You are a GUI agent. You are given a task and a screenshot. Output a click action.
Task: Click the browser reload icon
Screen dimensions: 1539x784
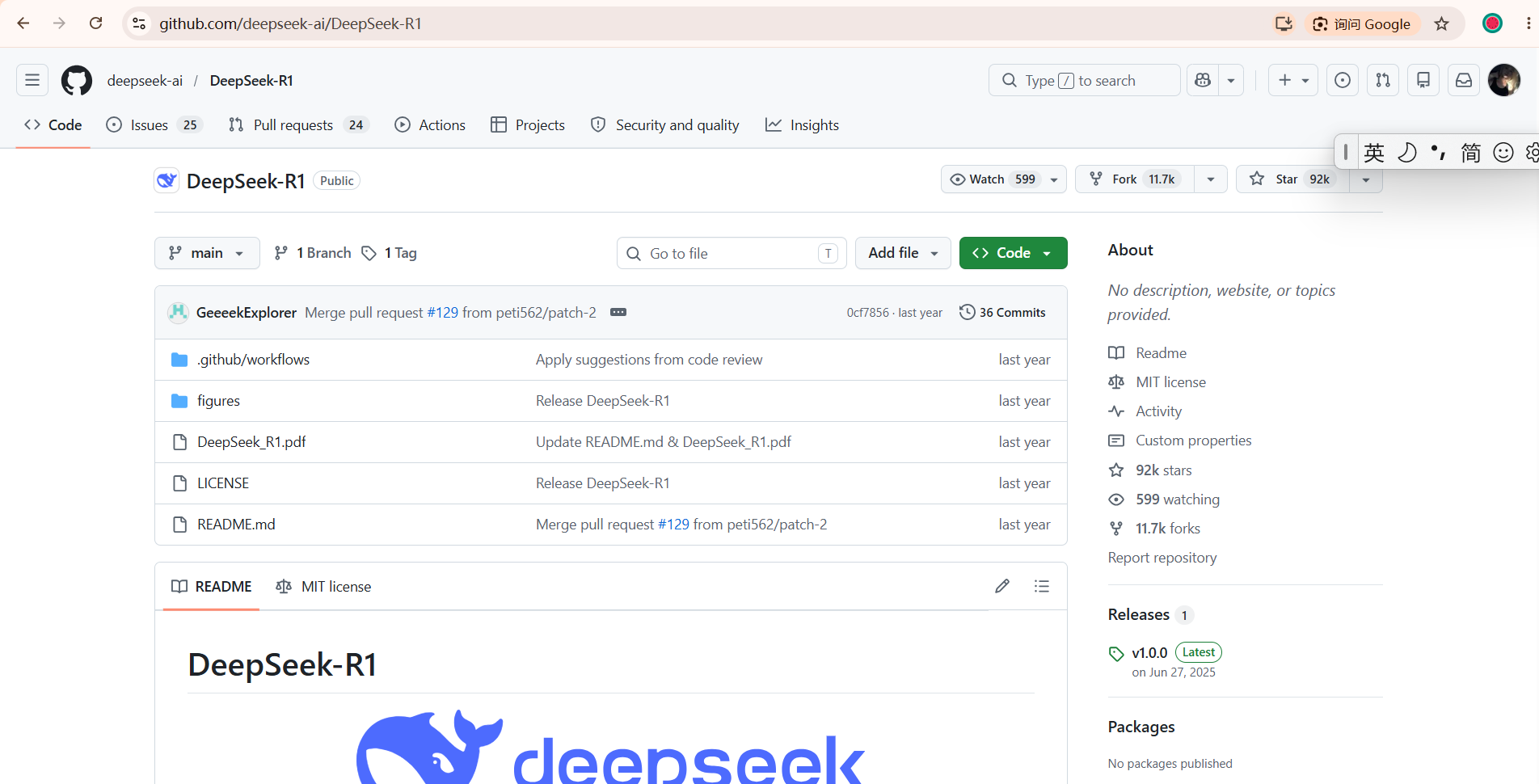tap(95, 23)
